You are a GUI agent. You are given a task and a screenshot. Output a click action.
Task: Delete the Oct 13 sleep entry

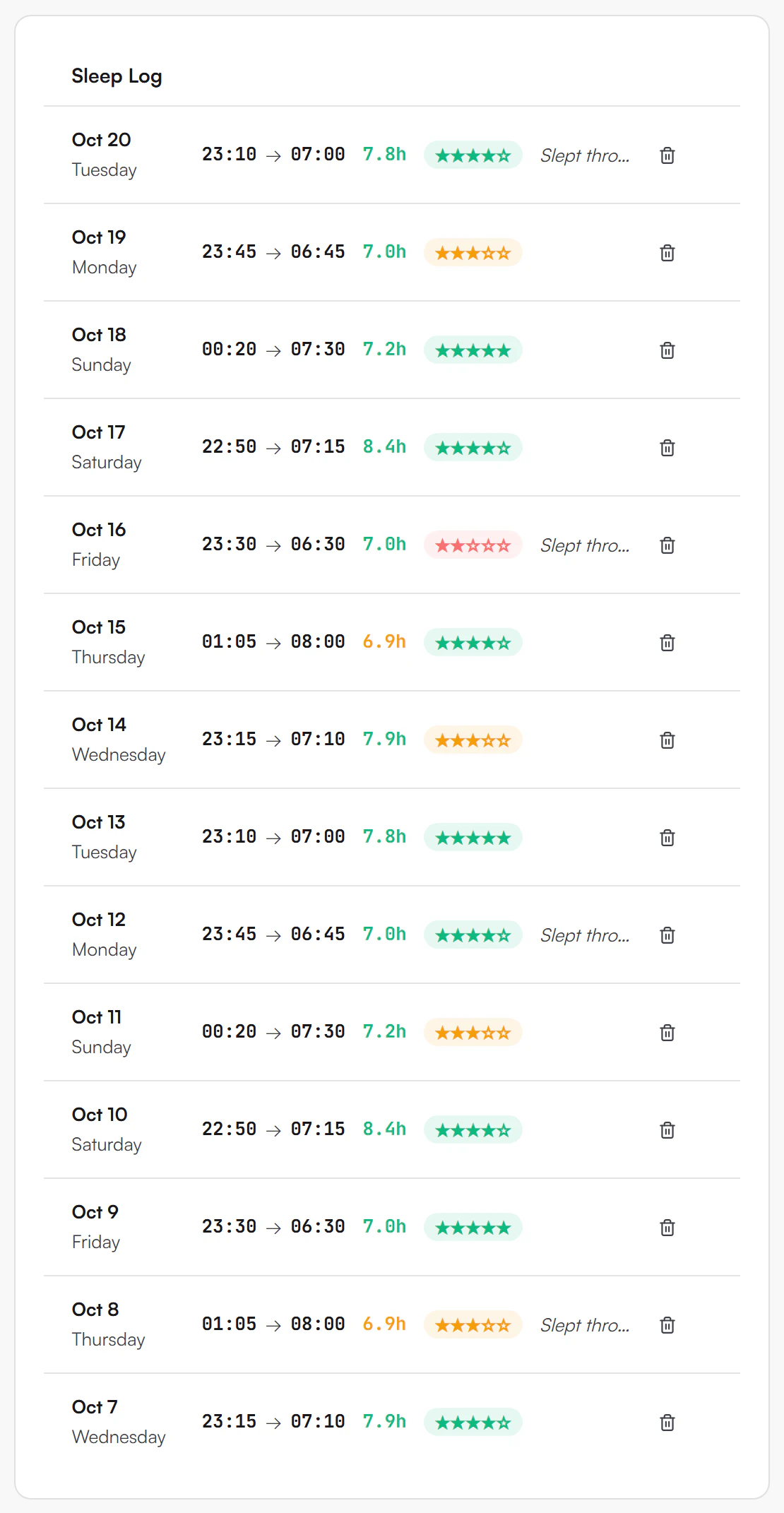[667, 838]
